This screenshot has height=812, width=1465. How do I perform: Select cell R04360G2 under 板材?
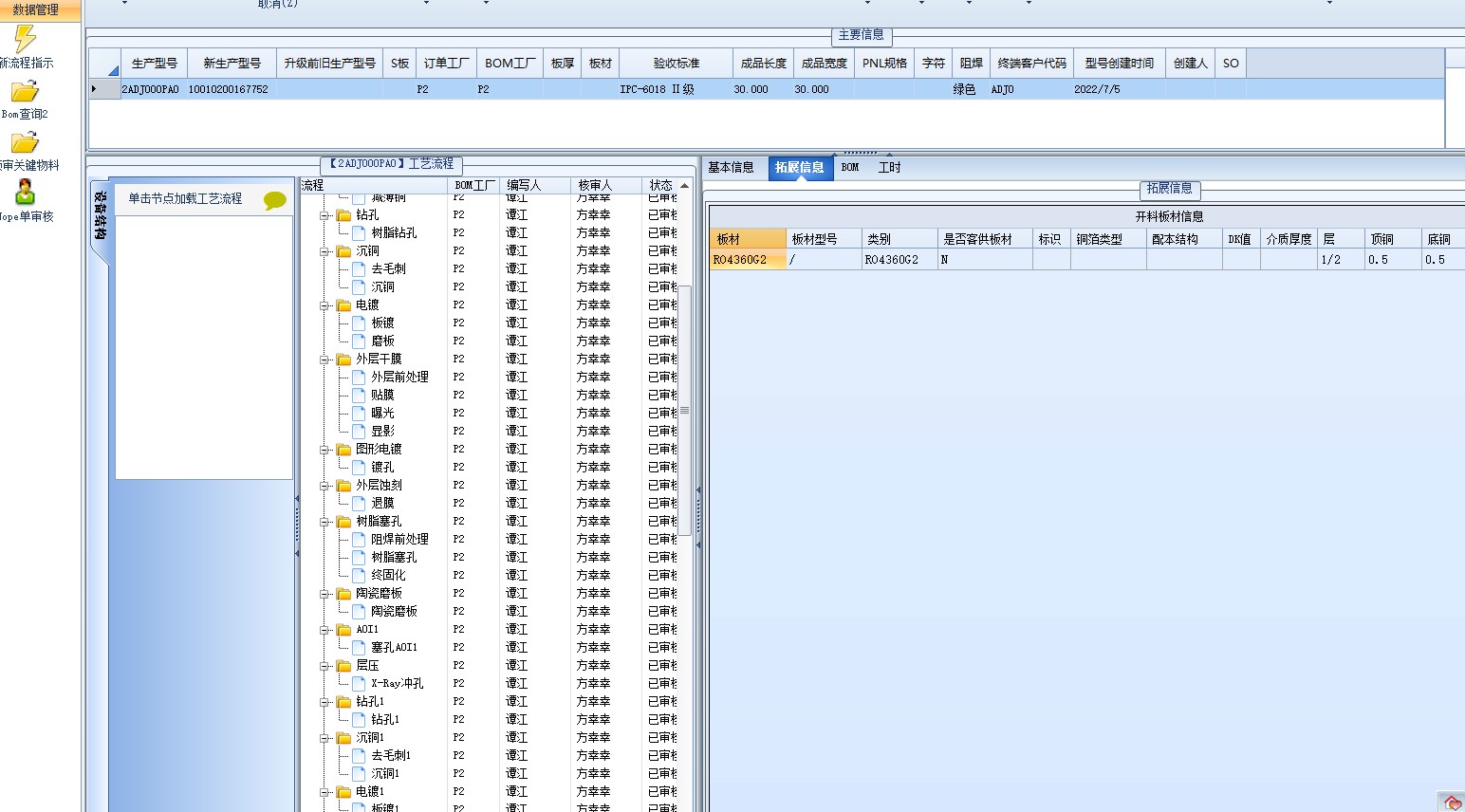pos(748,260)
